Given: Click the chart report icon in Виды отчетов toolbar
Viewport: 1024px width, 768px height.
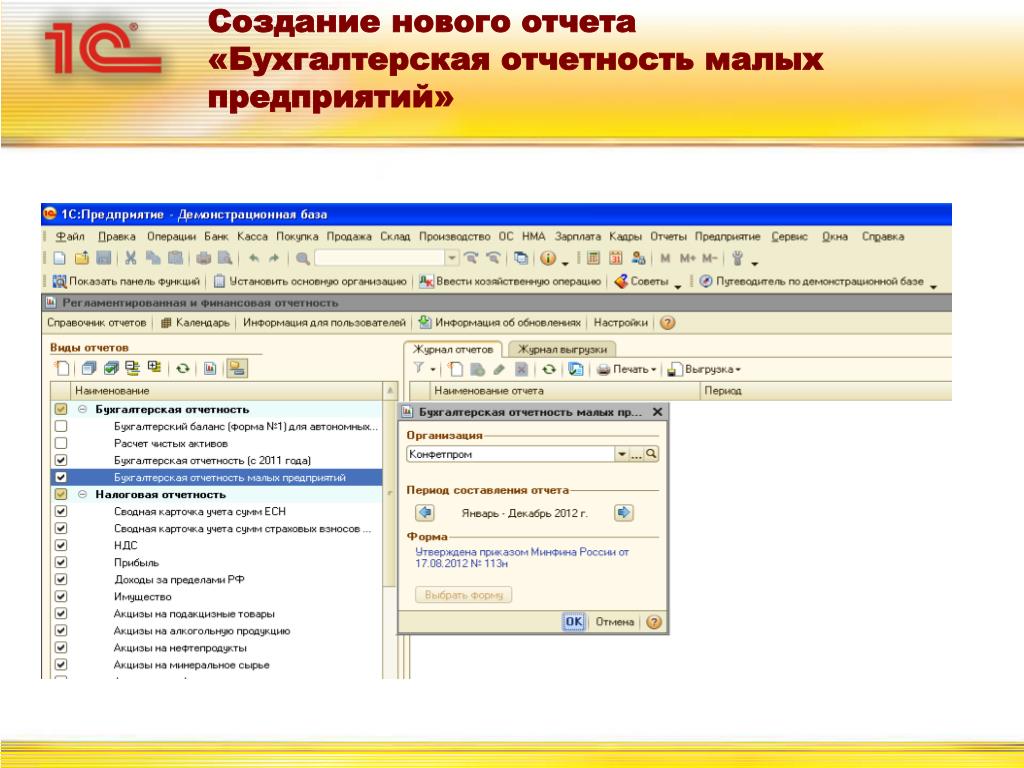Looking at the screenshot, I should click(x=210, y=368).
